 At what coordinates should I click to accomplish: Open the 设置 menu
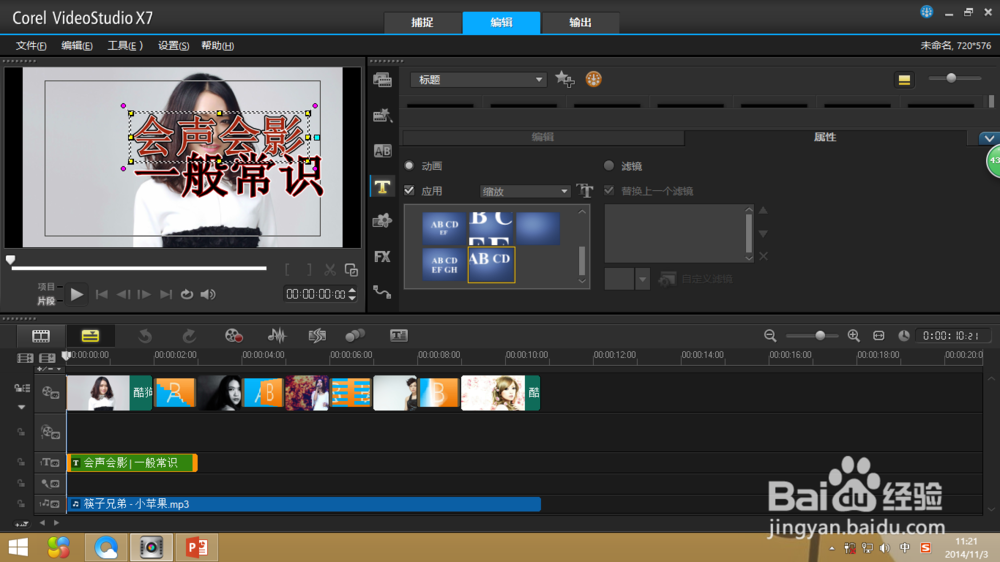[173, 46]
